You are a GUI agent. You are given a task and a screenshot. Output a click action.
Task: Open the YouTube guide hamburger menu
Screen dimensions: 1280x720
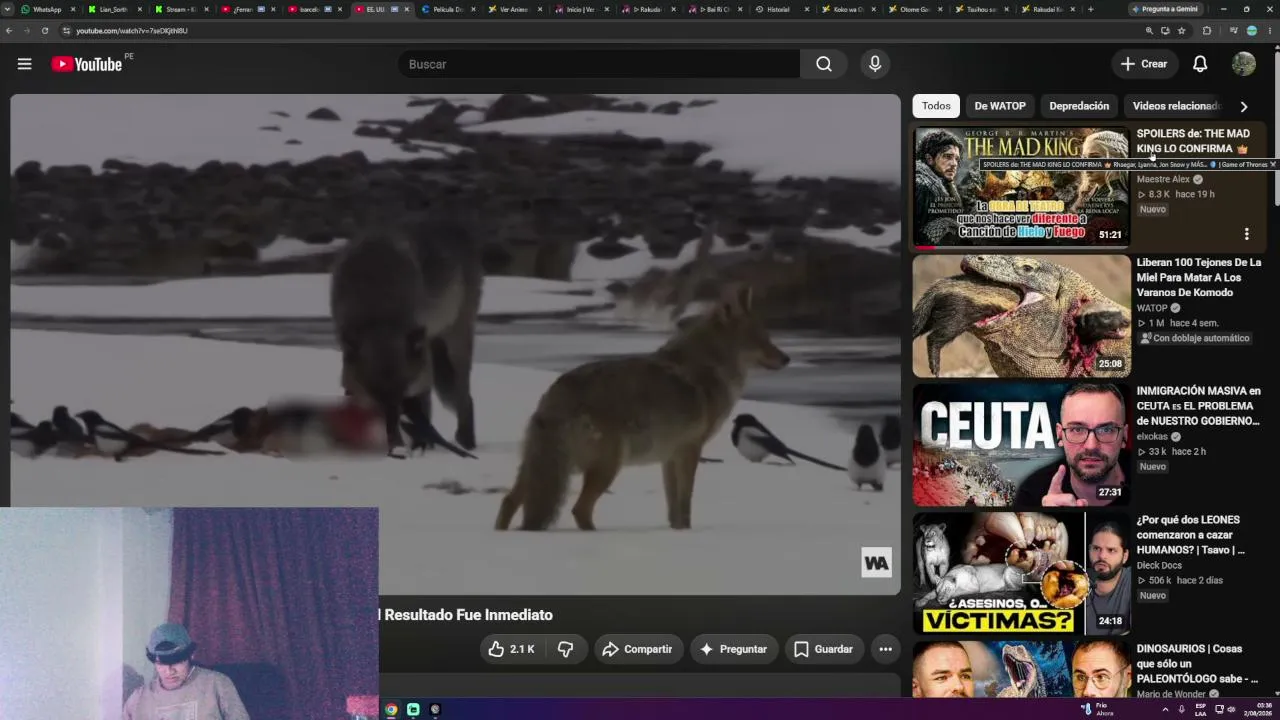pyautogui.click(x=24, y=64)
